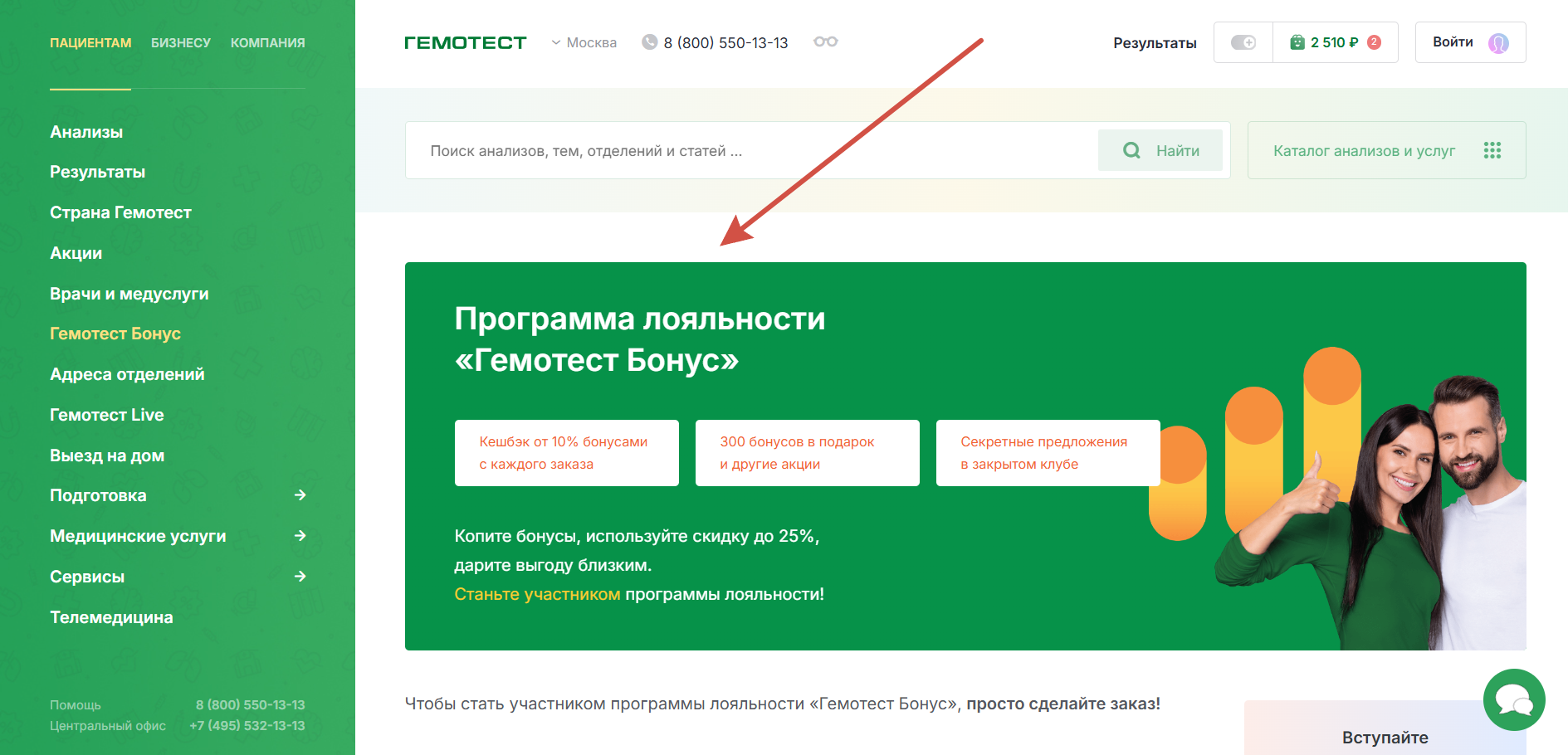The width and height of the screenshot is (1568, 755).
Task: Open Адреса отделений menu item
Action: click(x=127, y=374)
